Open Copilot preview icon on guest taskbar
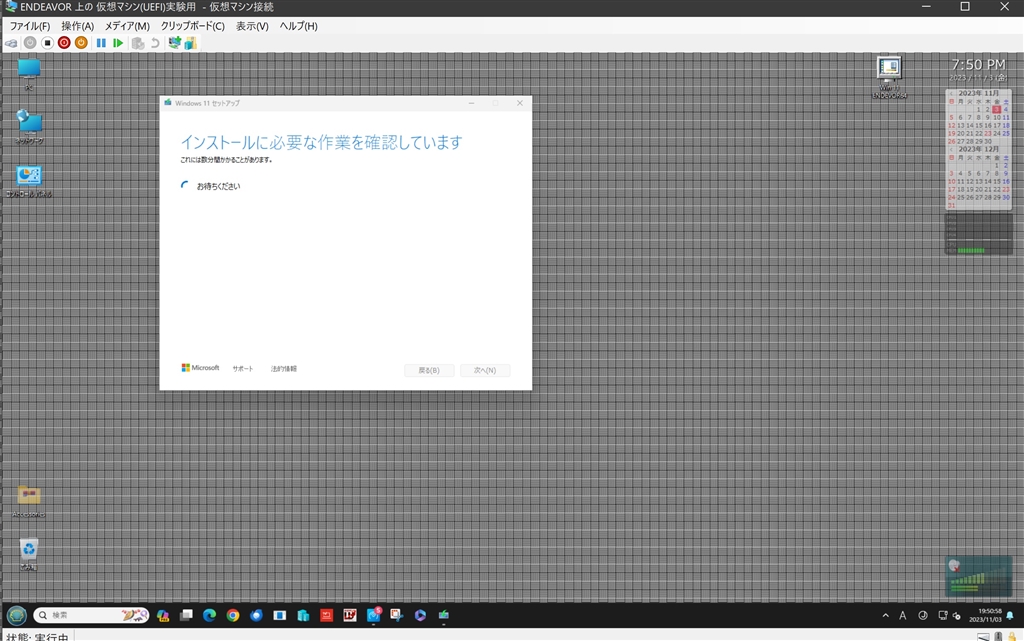1024x641 pixels. coord(163,615)
